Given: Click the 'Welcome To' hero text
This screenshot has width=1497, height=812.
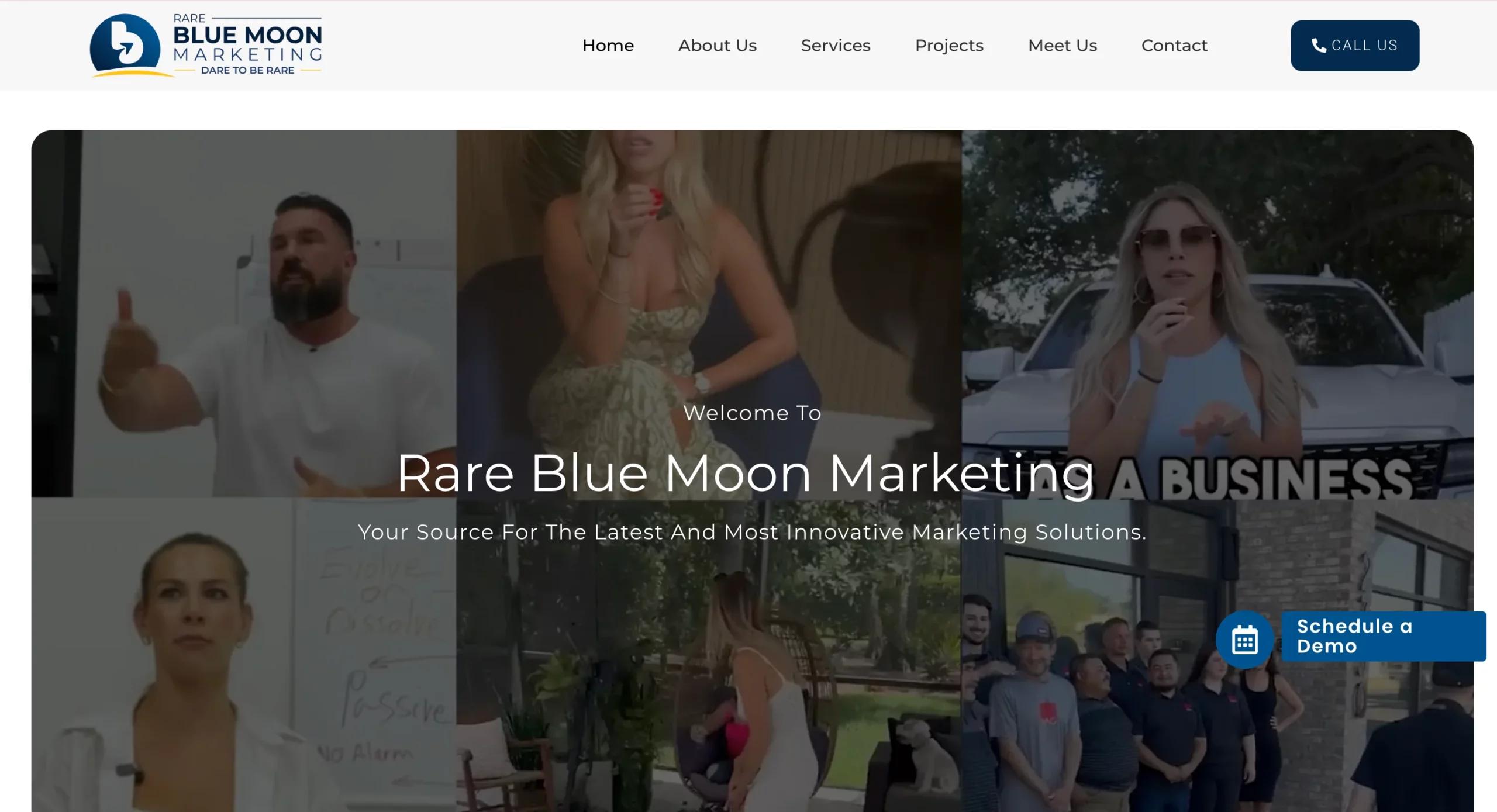Looking at the screenshot, I should [752, 413].
